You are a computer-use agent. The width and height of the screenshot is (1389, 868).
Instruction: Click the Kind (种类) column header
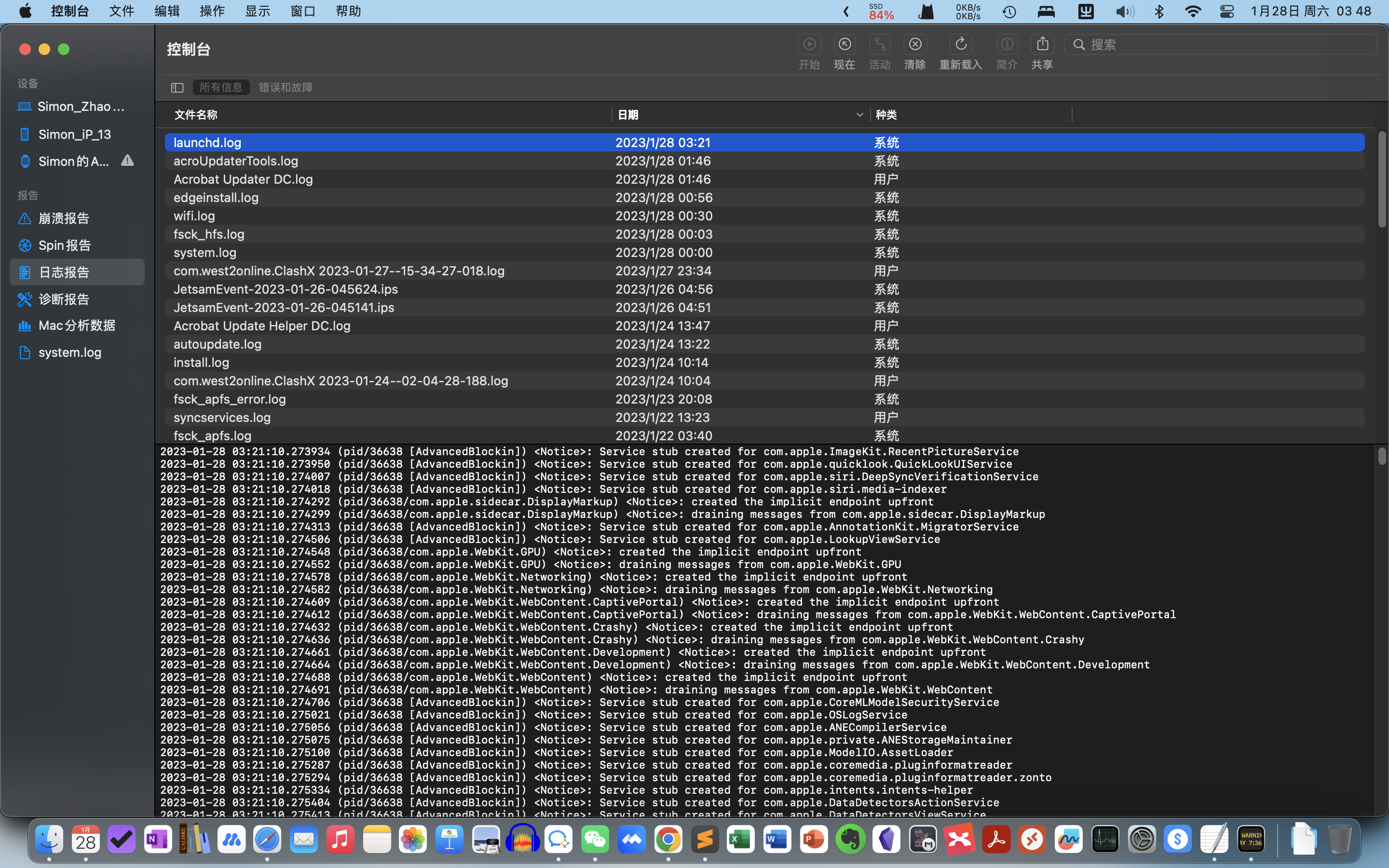(886, 115)
